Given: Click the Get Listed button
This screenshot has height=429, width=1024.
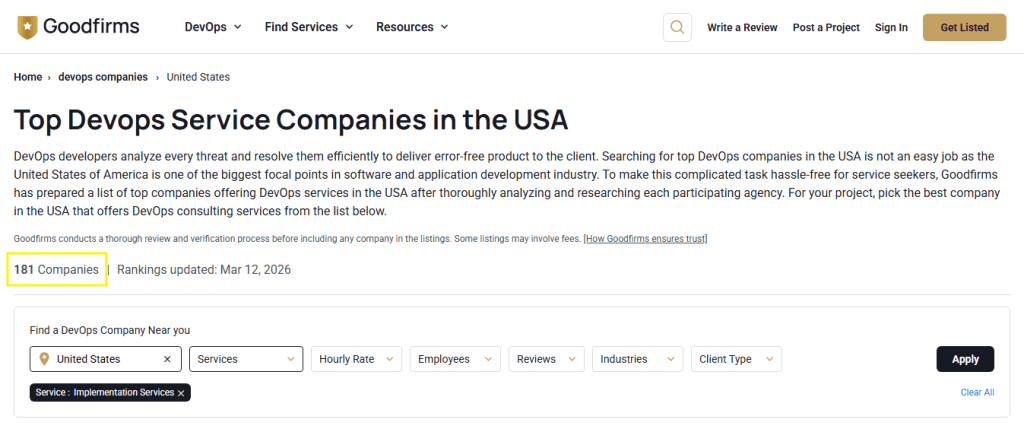Looking at the screenshot, I should click(x=964, y=27).
